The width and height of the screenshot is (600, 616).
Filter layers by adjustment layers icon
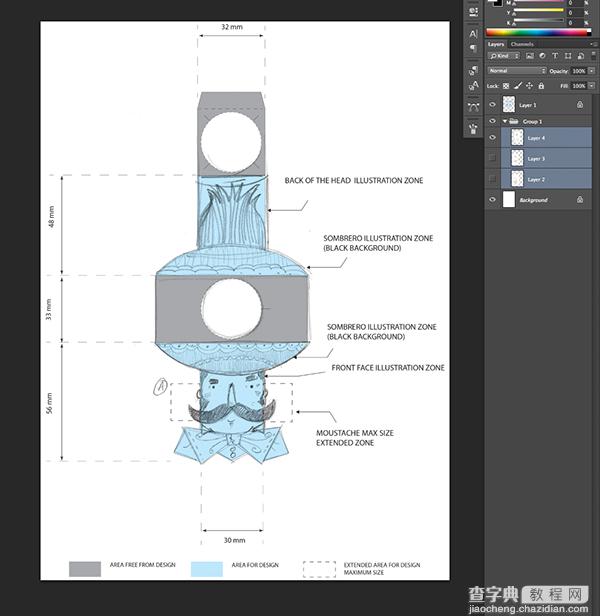coord(543,56)
